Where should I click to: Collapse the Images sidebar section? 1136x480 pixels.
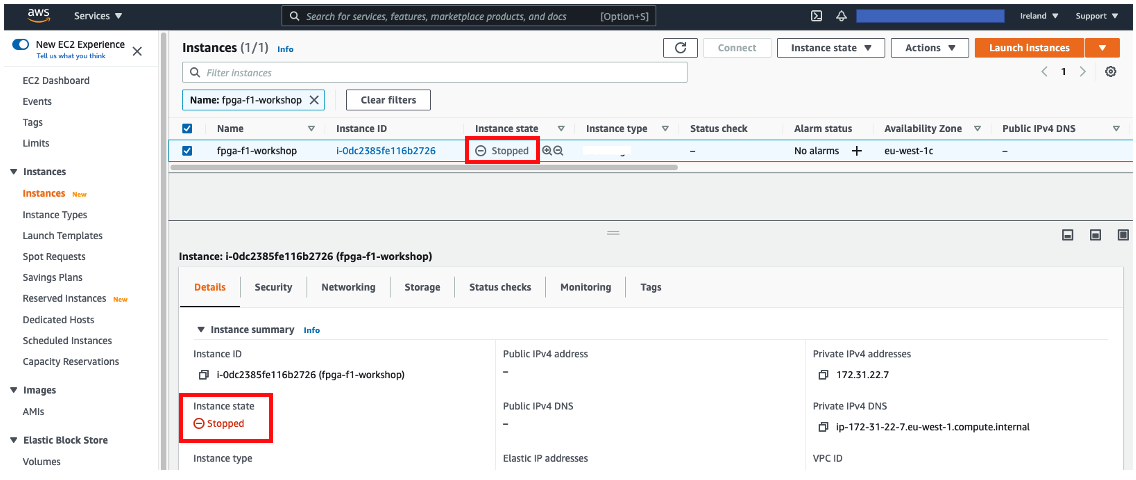(13, 390)
